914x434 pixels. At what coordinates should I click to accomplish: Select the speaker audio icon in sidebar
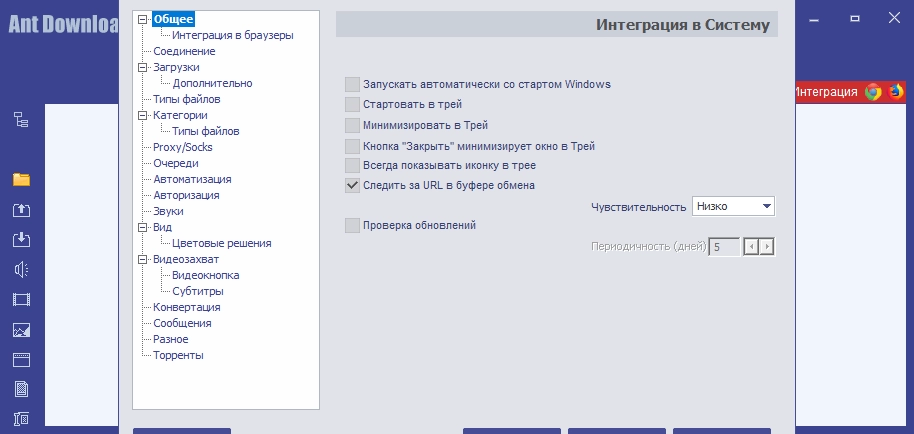click(x=21, y=269)
